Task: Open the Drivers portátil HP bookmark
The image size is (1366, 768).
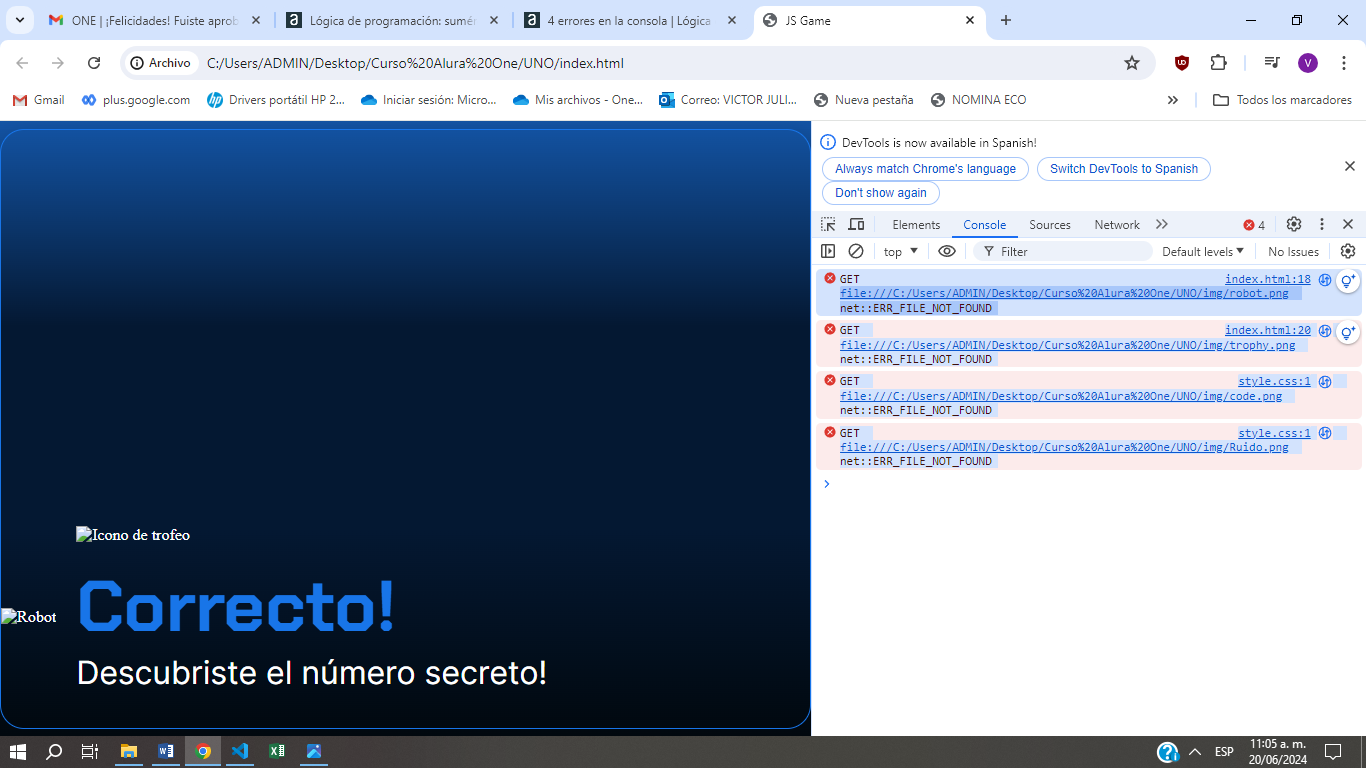Action: click(276, 100)
